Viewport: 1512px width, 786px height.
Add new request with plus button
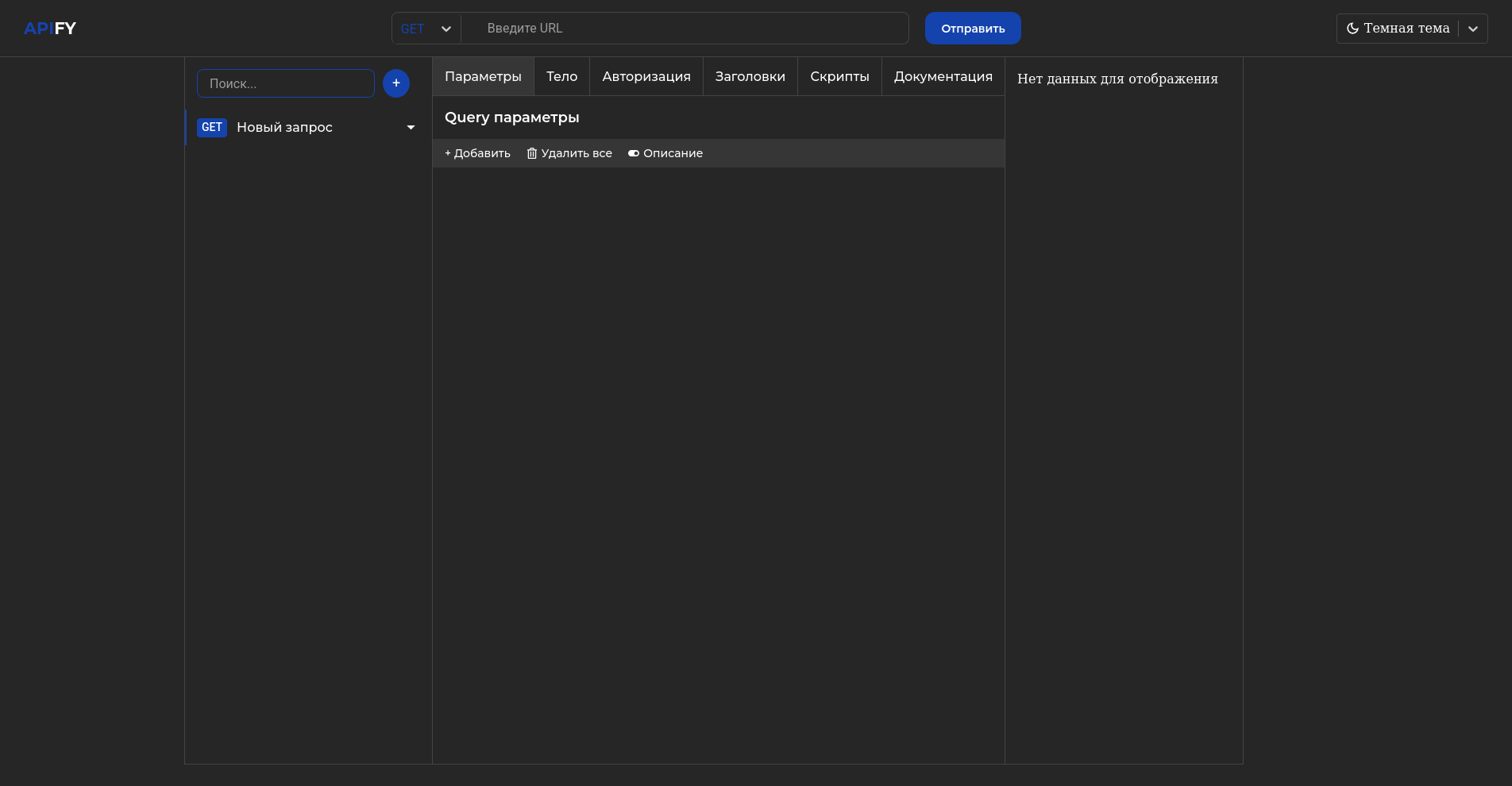pyautogui.click(x=396, y=83)
